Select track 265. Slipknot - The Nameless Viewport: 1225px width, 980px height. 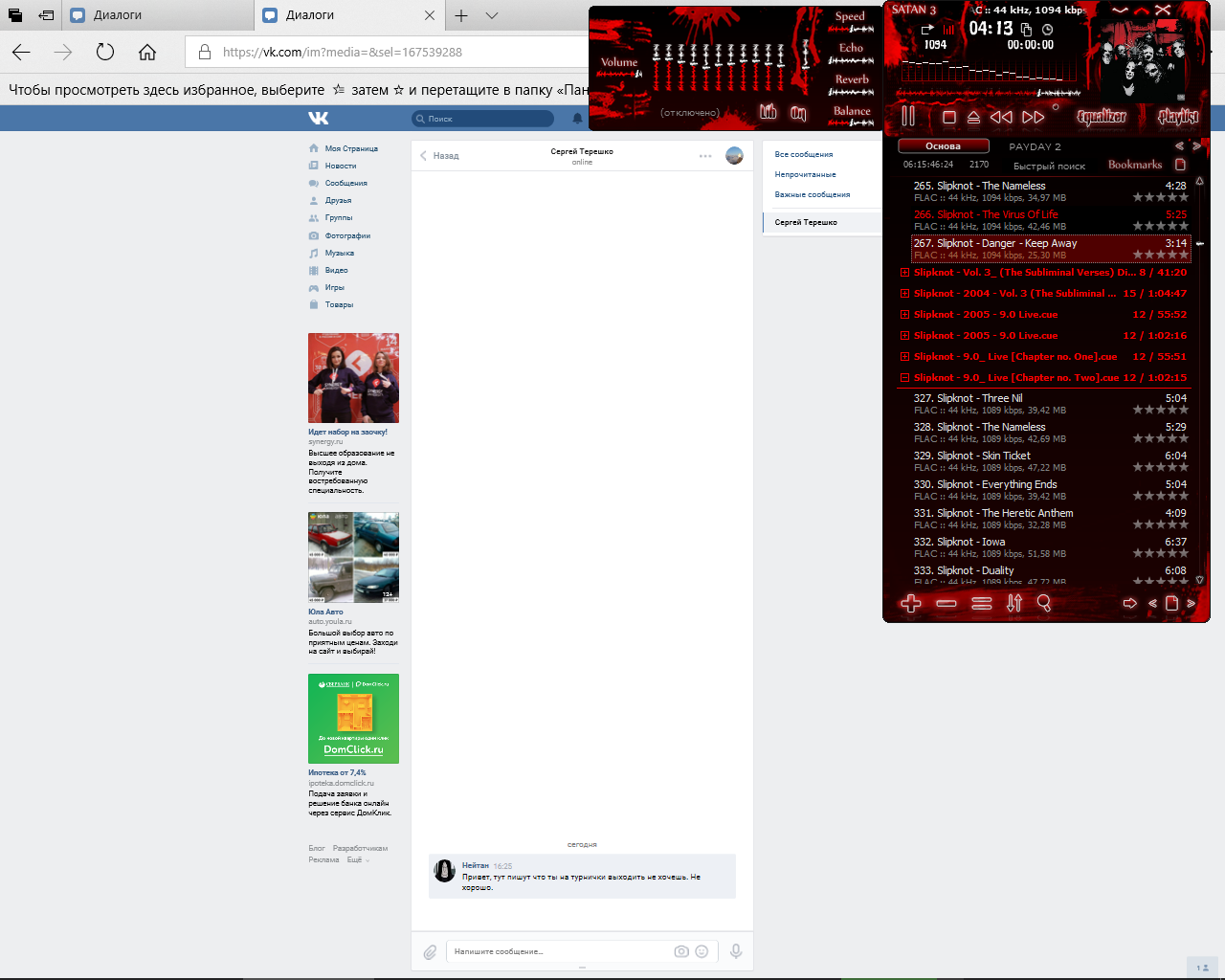point(1050,191)
